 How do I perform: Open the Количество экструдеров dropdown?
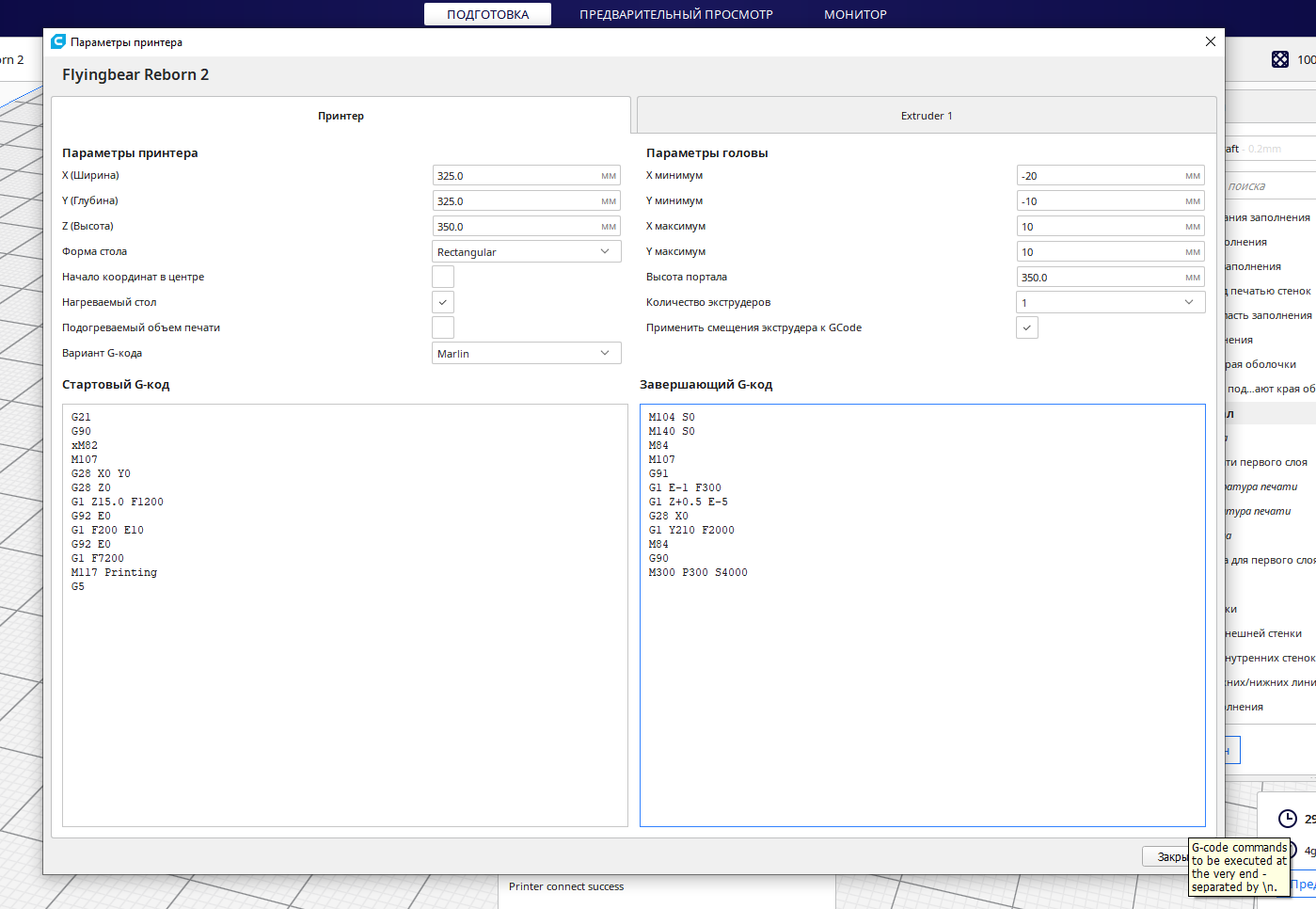click(1110, 302)
